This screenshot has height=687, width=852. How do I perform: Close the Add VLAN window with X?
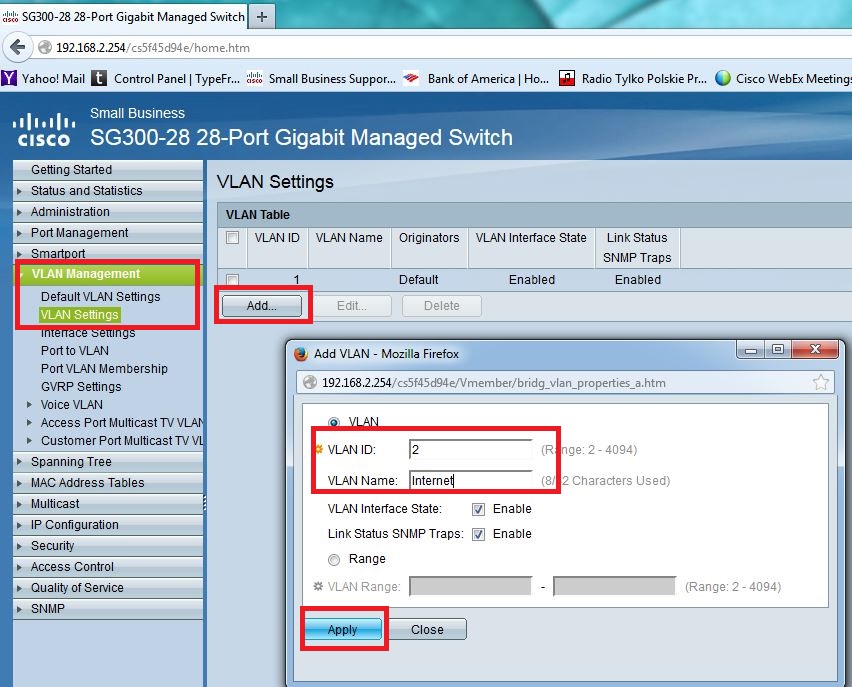(x=815, y=349)
